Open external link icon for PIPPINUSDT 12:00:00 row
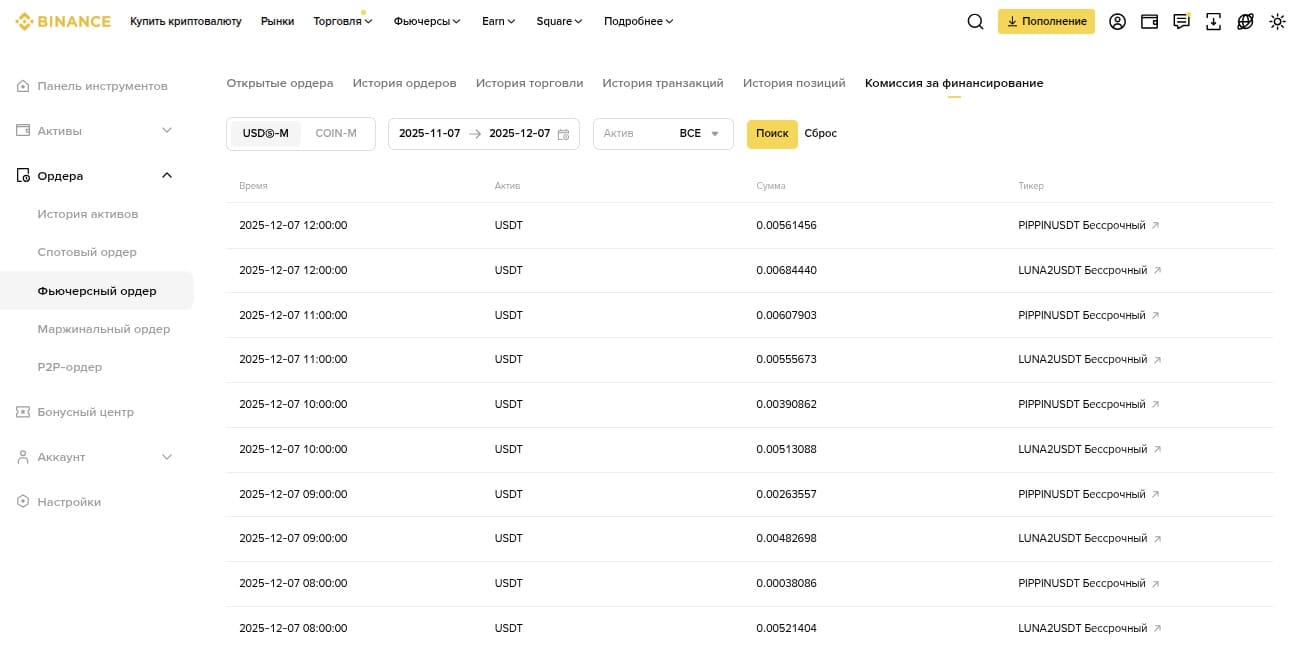The width and height of the screenshot is (1304, 648). pos(1156,226)
